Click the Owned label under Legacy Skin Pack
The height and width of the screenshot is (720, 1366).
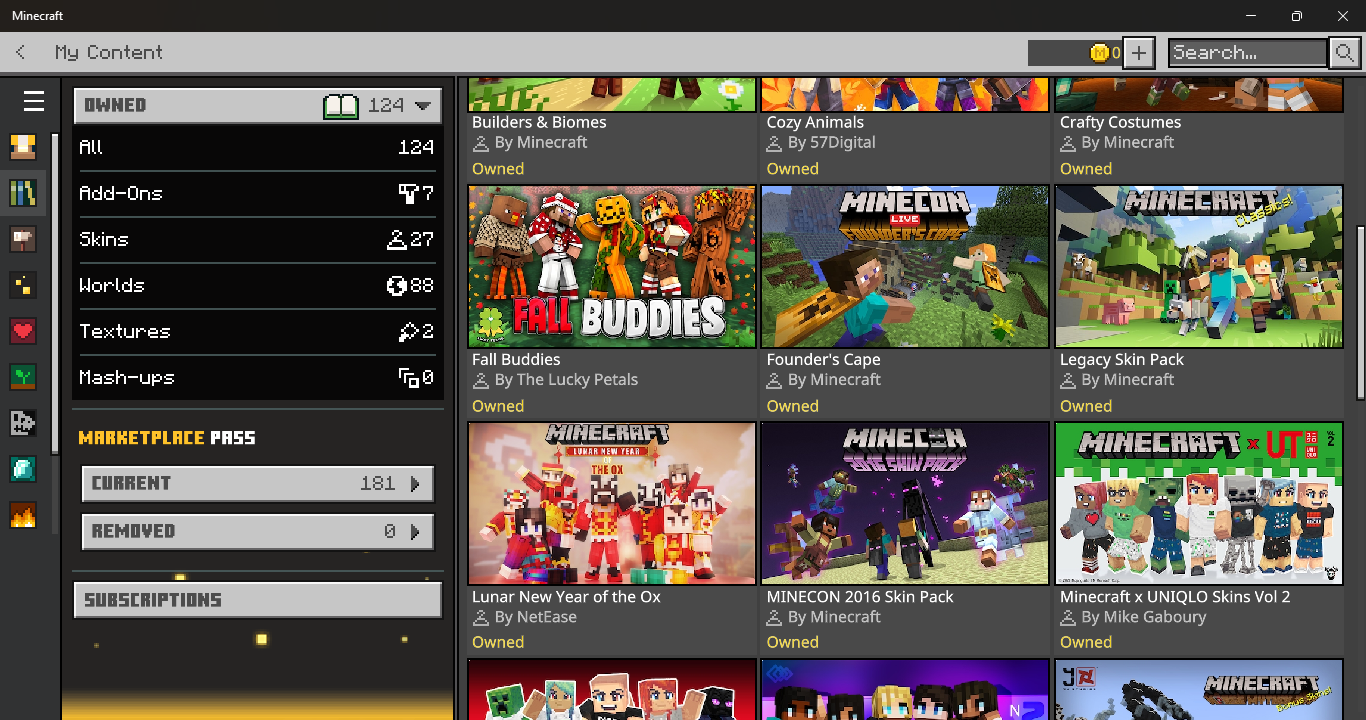click(1086, 406)
